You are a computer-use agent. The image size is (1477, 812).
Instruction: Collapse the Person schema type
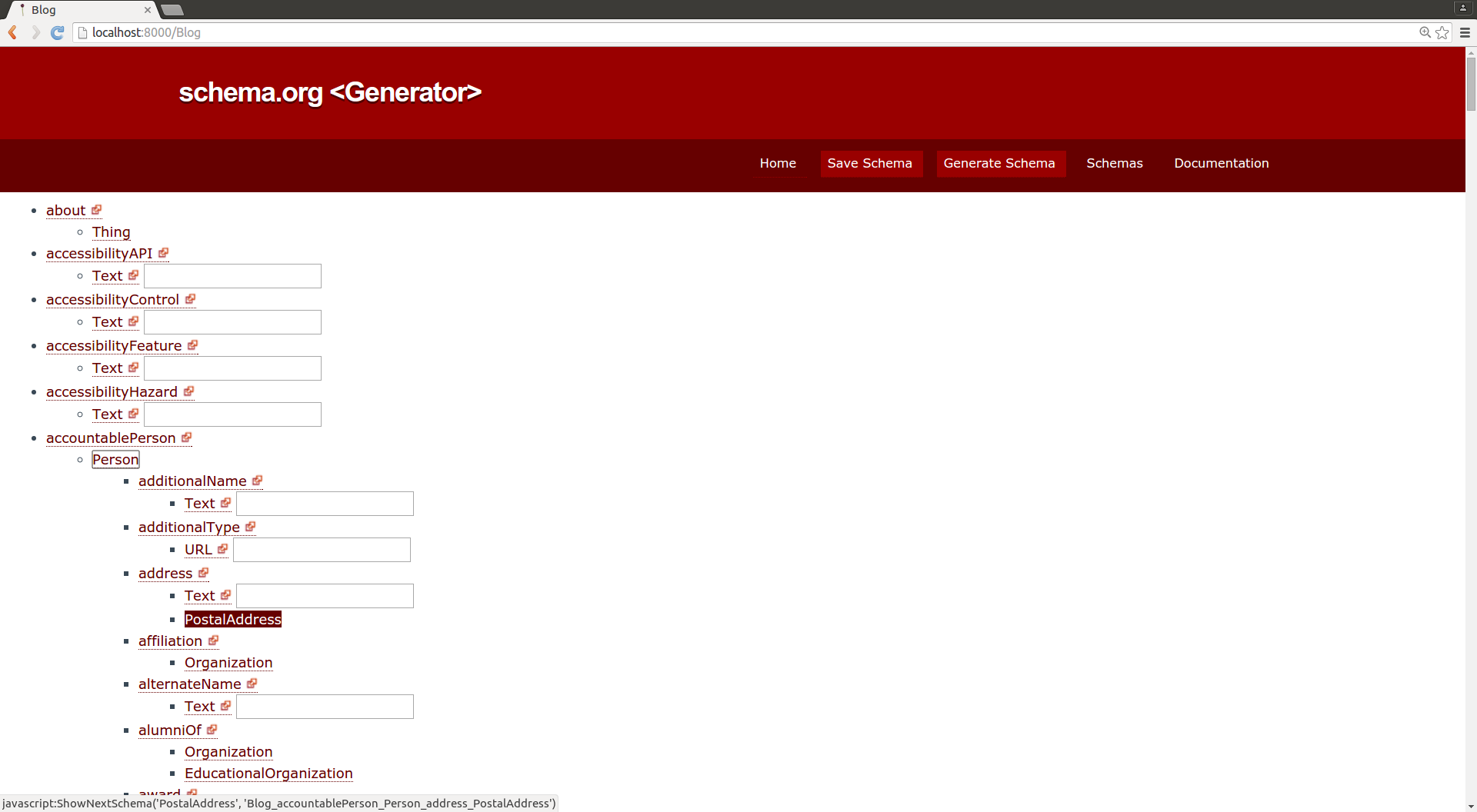[115, 460]
